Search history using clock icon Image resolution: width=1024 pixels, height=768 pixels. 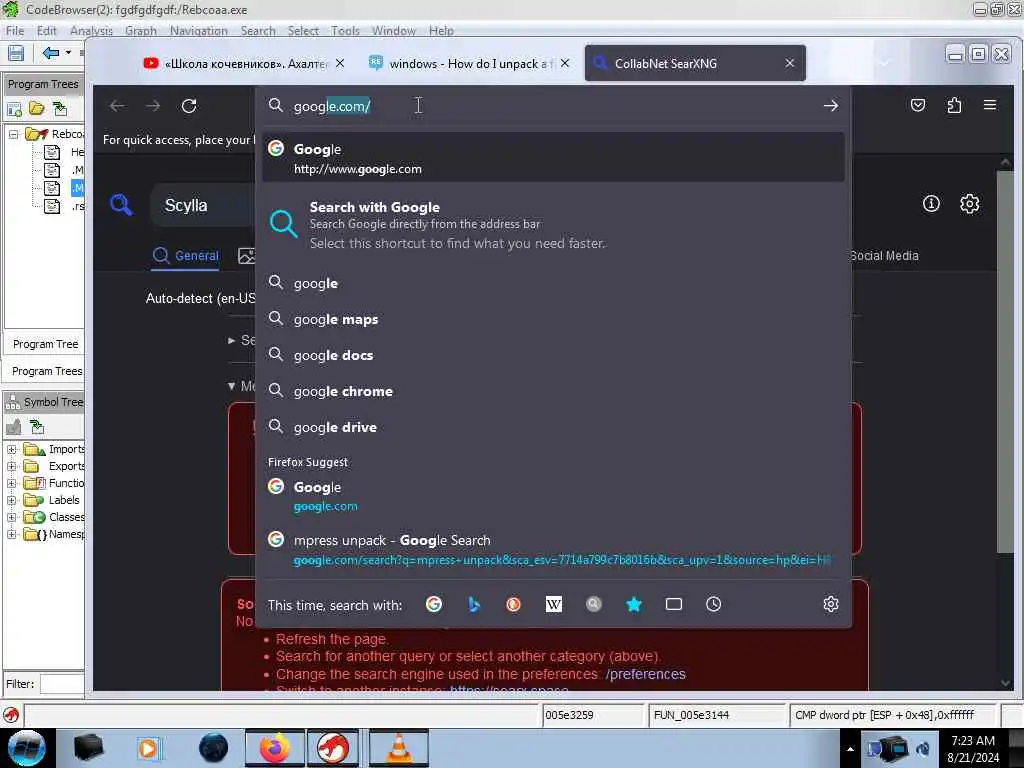pos(713,604)
